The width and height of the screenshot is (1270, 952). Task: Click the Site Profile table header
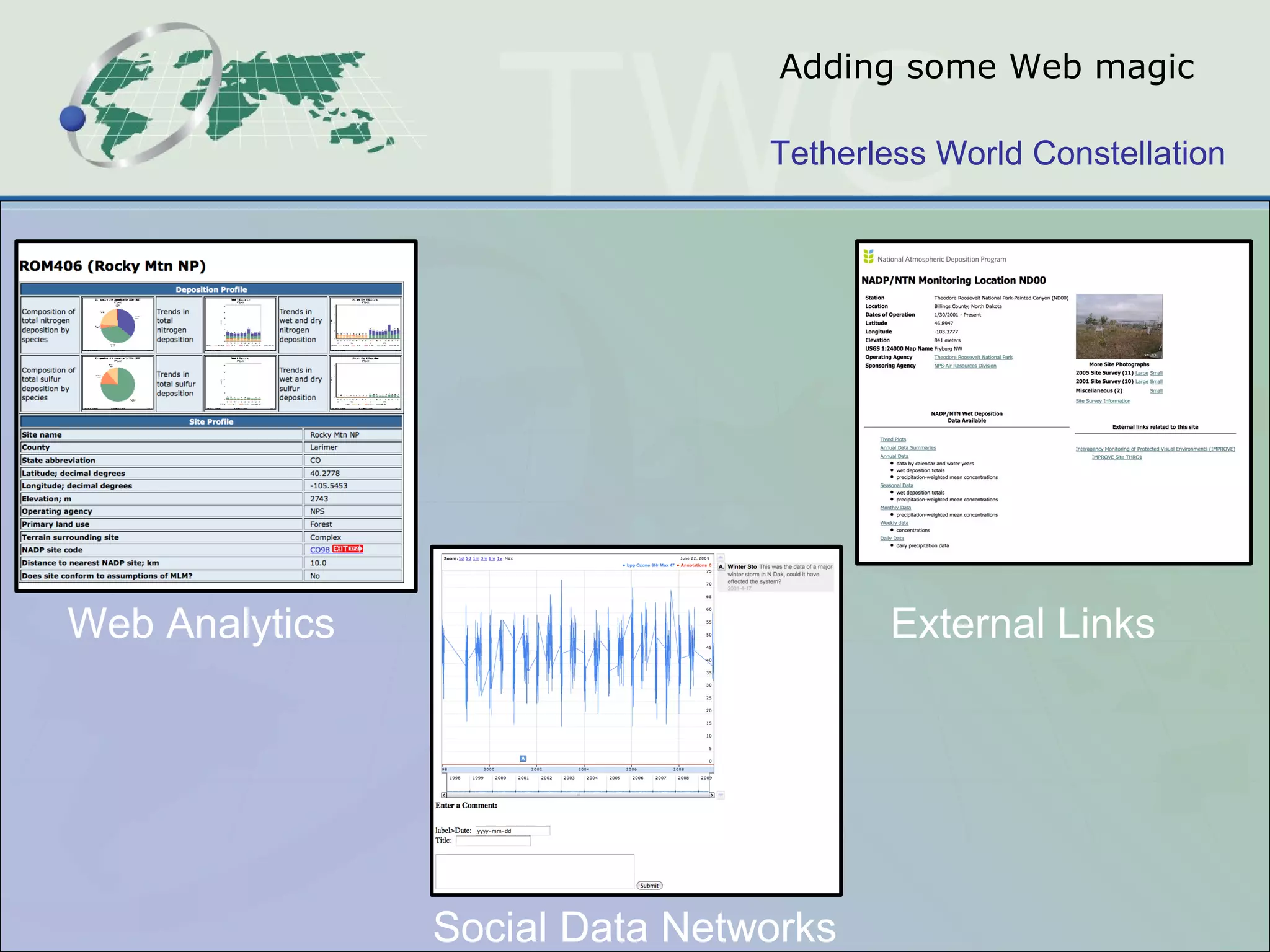[x=211, y=421]
